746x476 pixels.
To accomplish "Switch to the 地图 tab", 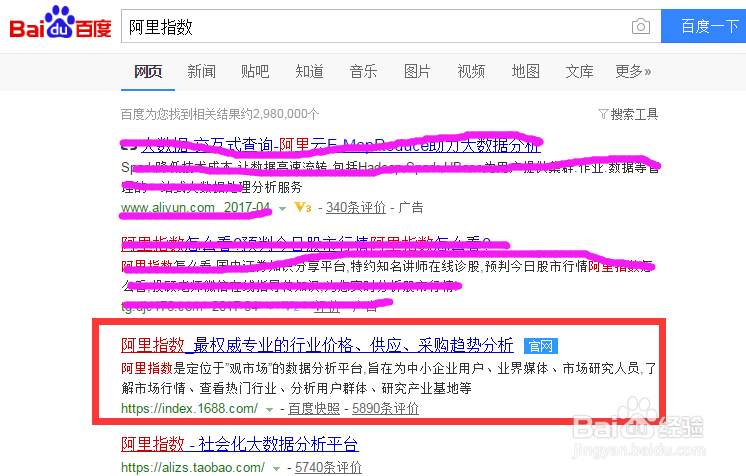I will pyautogui.click(x=525, y=71).
